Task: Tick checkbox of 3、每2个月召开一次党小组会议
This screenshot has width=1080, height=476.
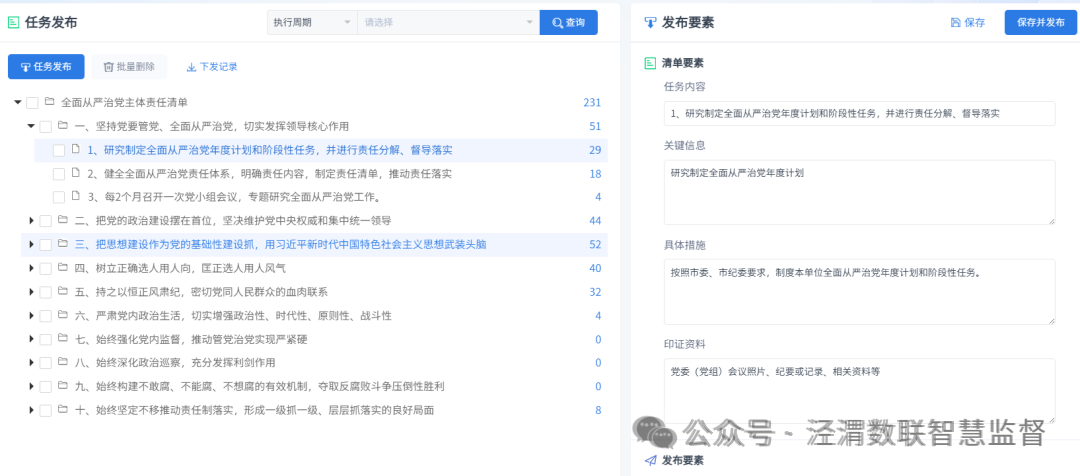Action: tap(59, 197)
